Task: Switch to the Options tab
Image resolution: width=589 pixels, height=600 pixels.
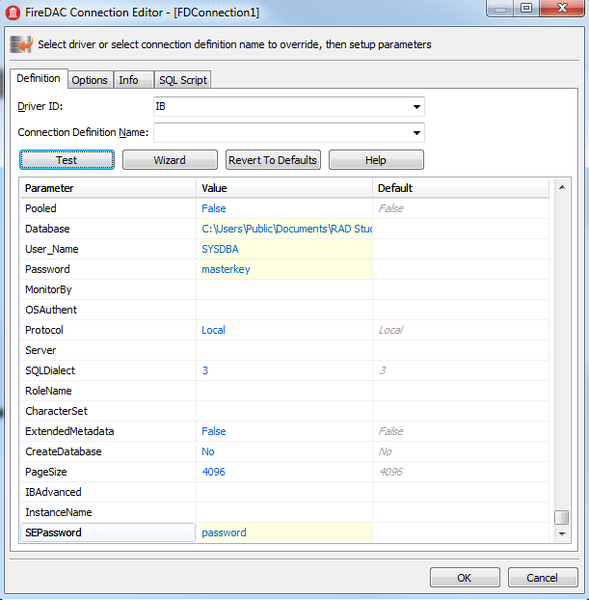Action: click(x=90, y=80)
